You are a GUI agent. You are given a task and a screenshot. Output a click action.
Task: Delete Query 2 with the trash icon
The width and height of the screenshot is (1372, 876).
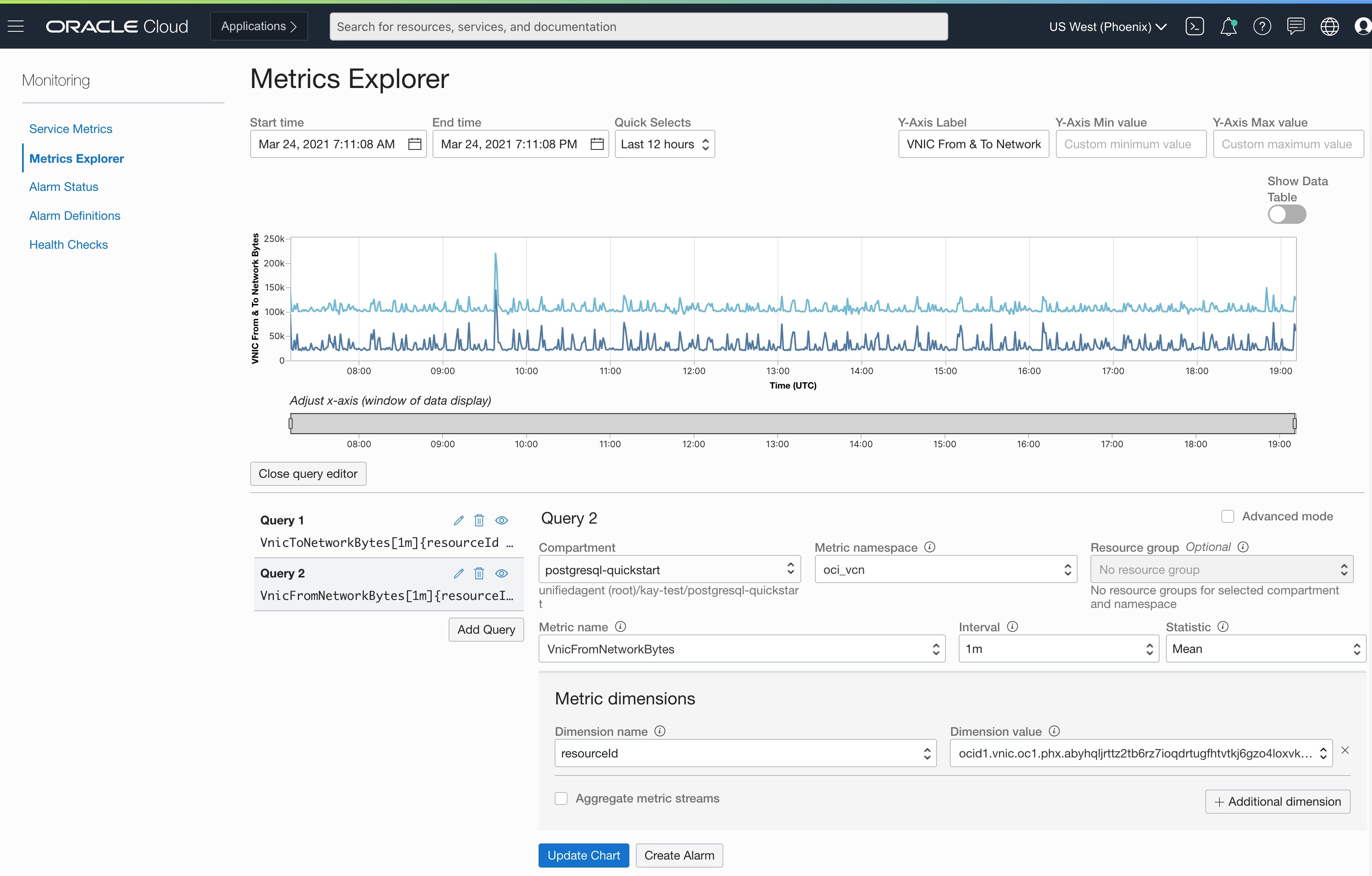pos(479,573)
